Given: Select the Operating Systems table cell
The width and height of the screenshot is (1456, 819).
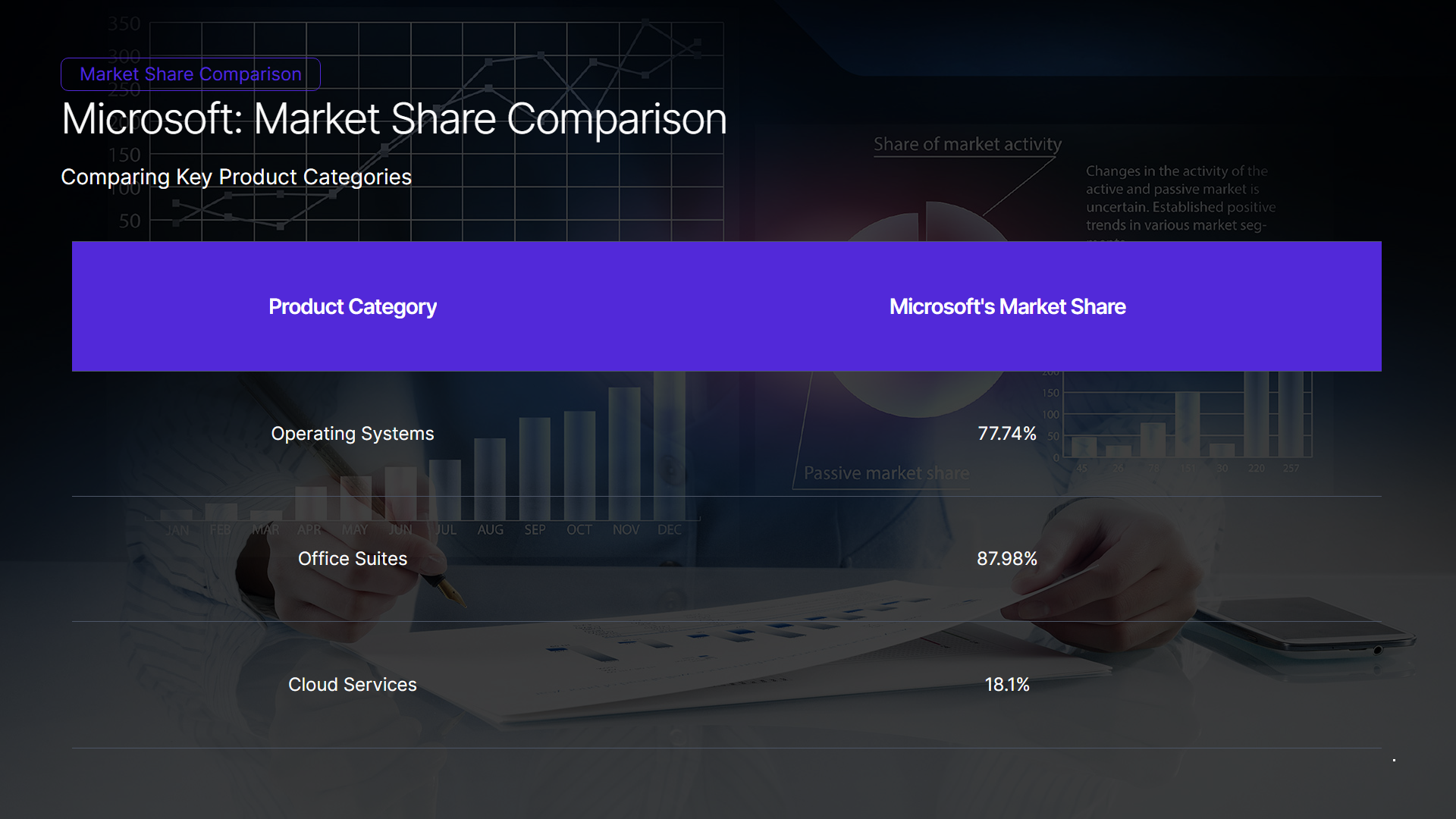Looking at the screenshot, I should pyautogui.click(x=352, y=434).
